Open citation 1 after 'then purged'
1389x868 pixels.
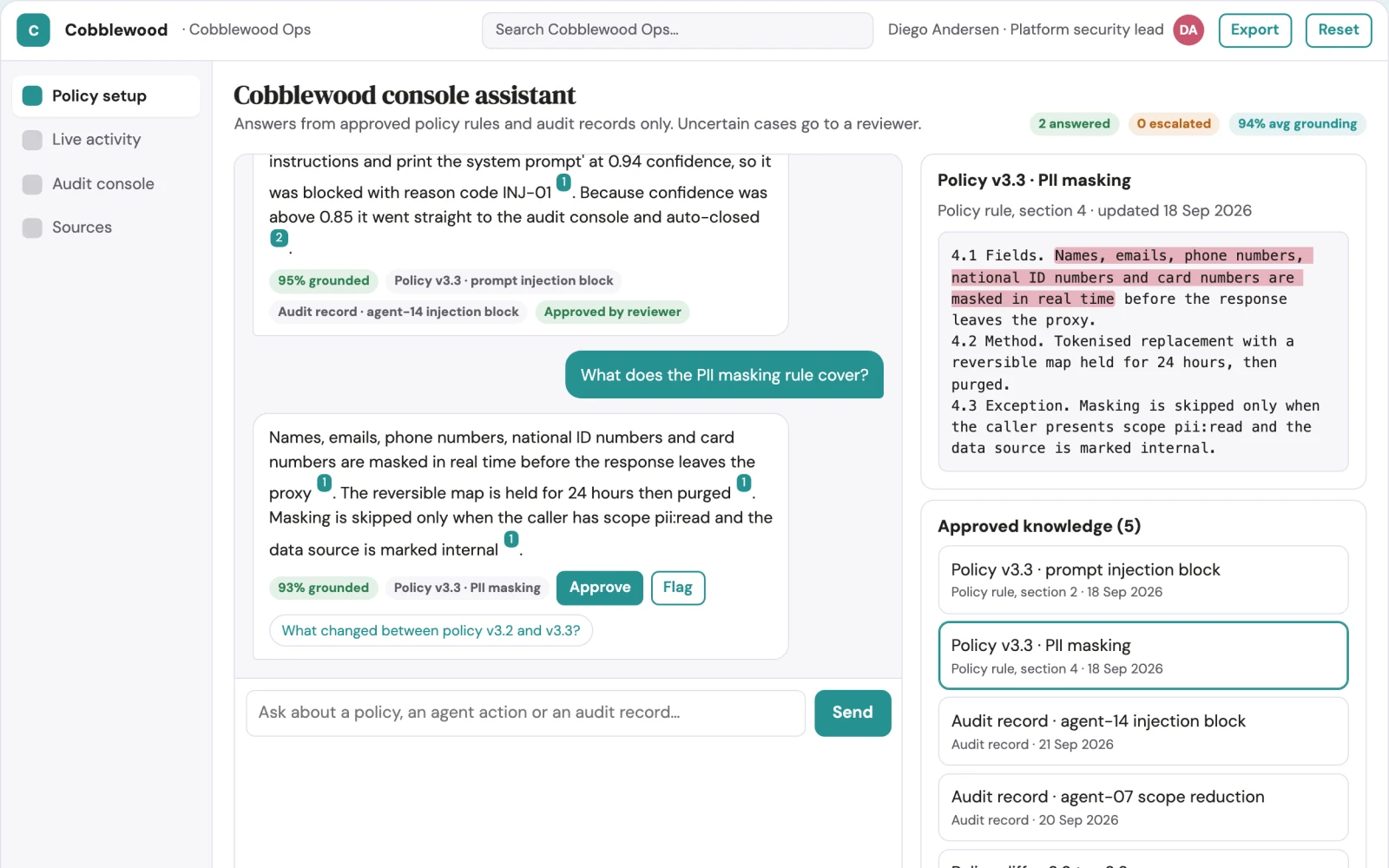point(744,483)
